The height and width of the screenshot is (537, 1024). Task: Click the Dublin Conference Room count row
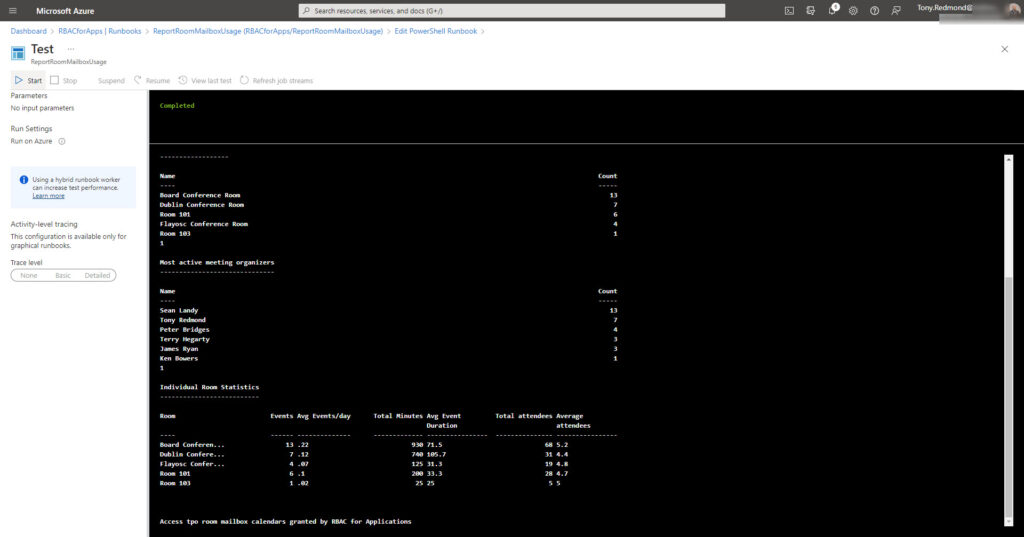tap(389, 205)
